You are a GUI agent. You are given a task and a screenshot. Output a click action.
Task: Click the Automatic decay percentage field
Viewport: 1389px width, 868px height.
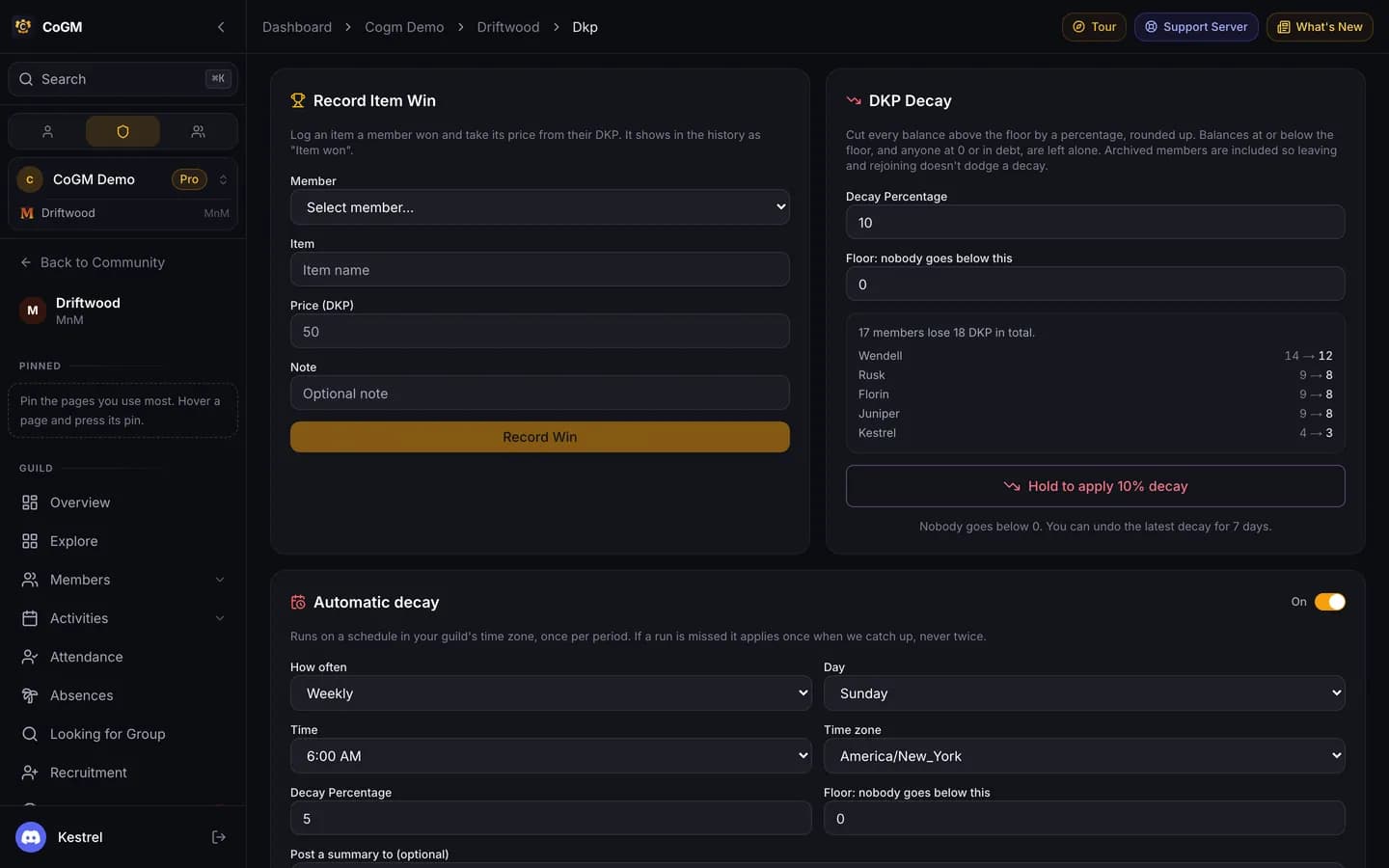(x=551, y=819)
